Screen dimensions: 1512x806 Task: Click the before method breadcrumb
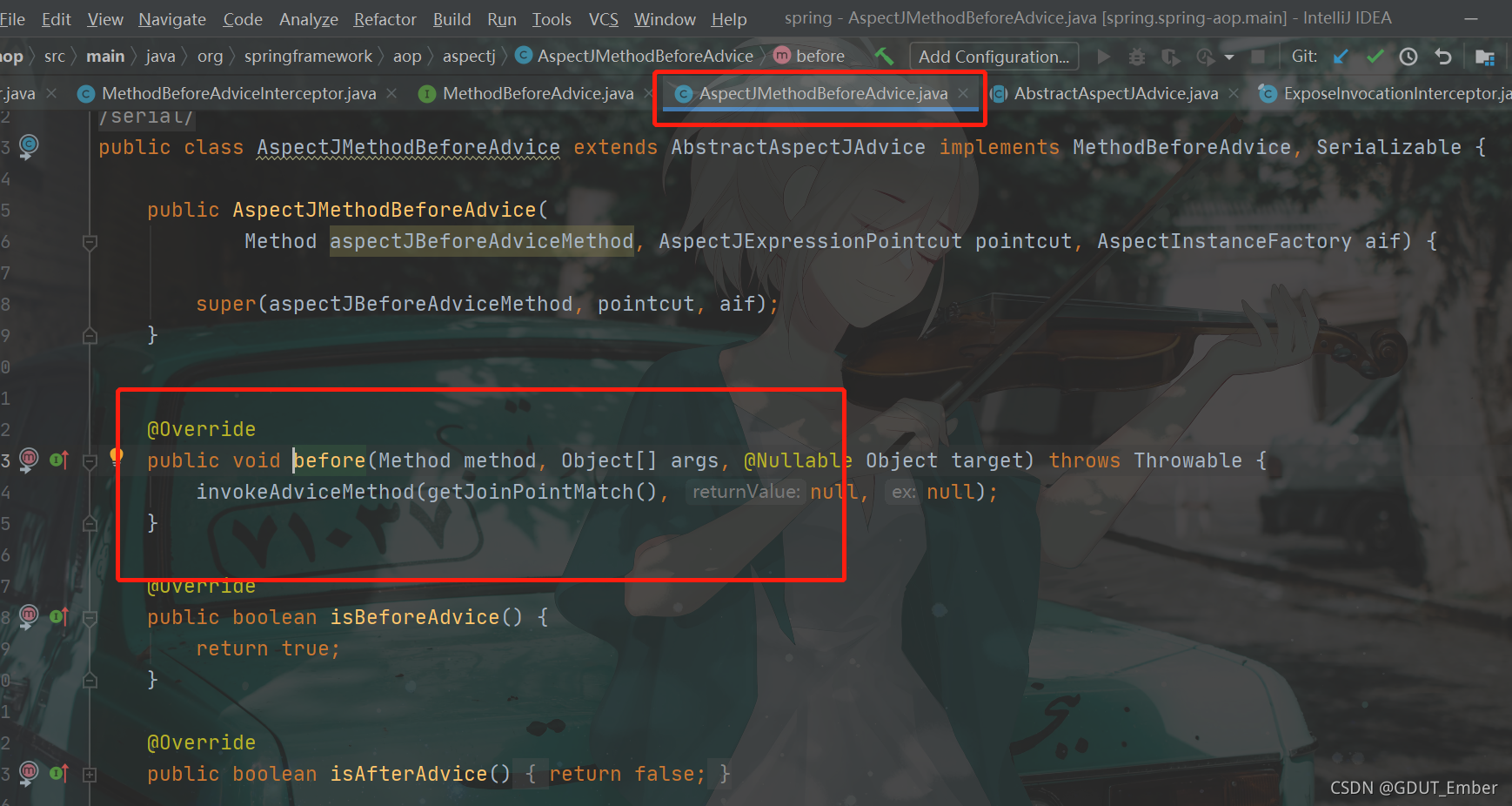click(x=809, y=57)
